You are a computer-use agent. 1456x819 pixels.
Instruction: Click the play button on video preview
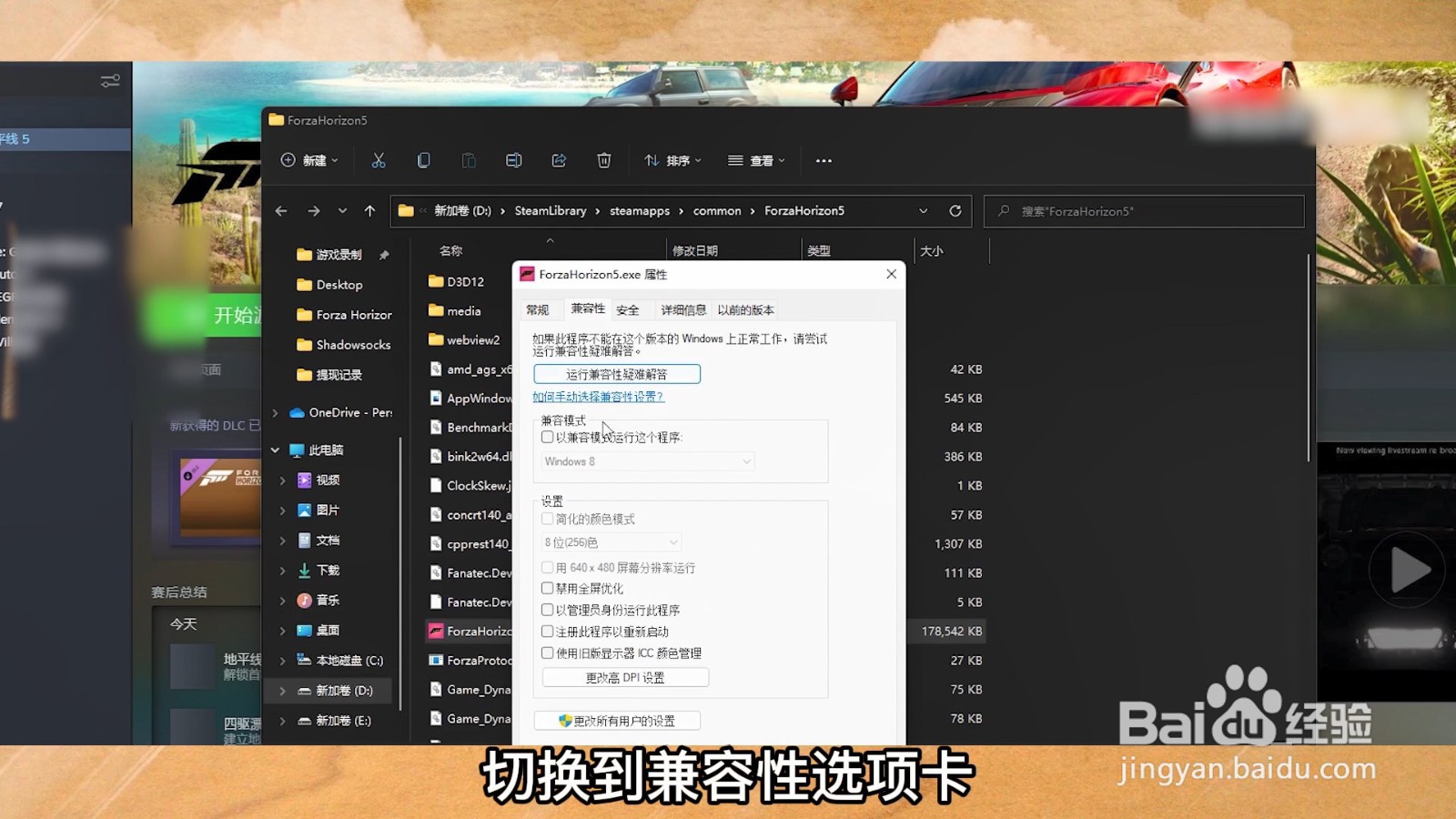point(1408,571)
